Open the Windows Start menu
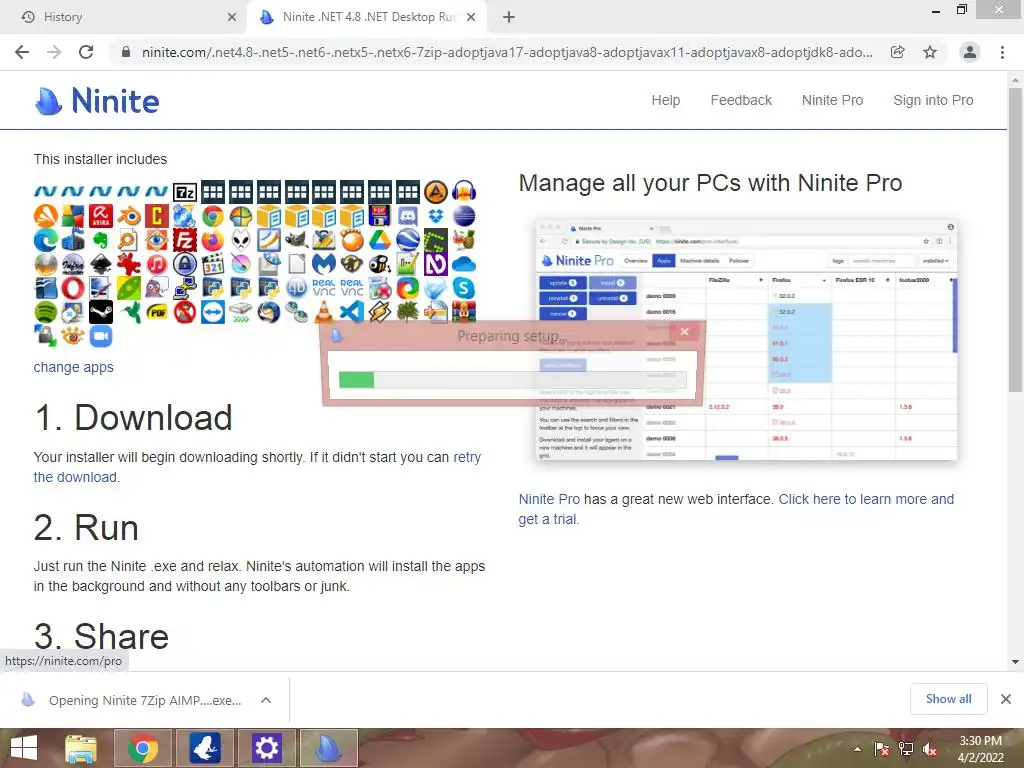Image resolution: width=1024 pixels, height=768 pixels. click(24, 748)
